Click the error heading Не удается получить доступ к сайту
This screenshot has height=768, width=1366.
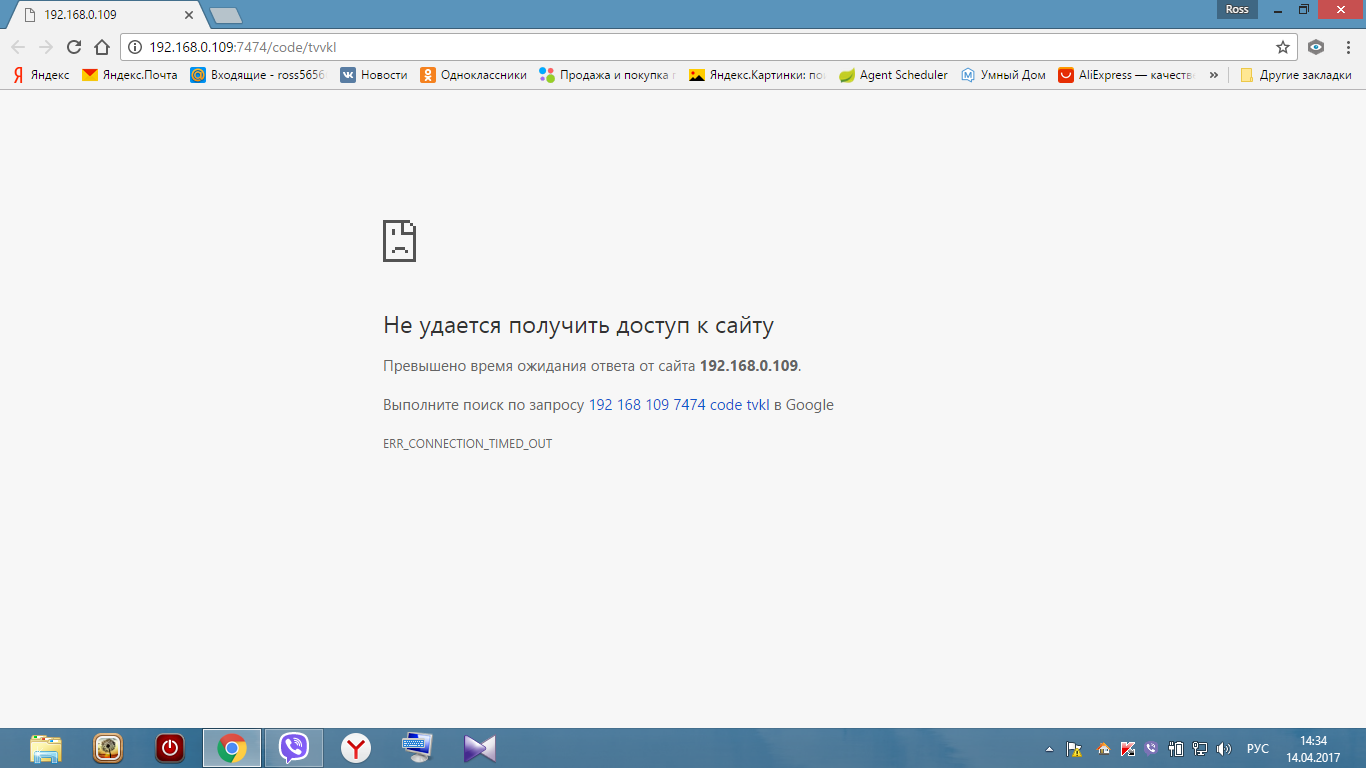click(x=578, y=325)
